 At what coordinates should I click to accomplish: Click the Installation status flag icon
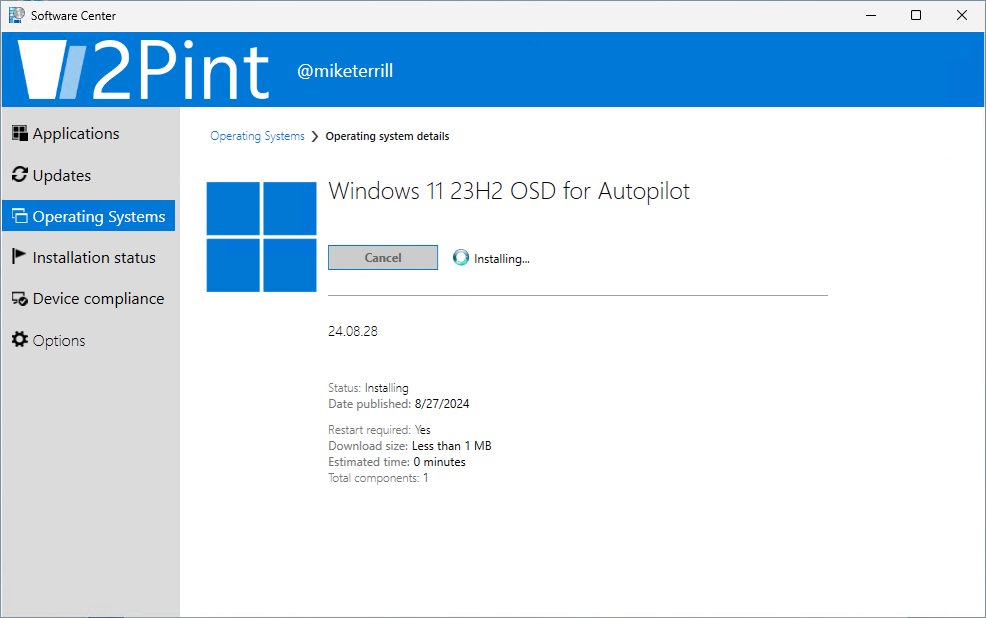19,256
